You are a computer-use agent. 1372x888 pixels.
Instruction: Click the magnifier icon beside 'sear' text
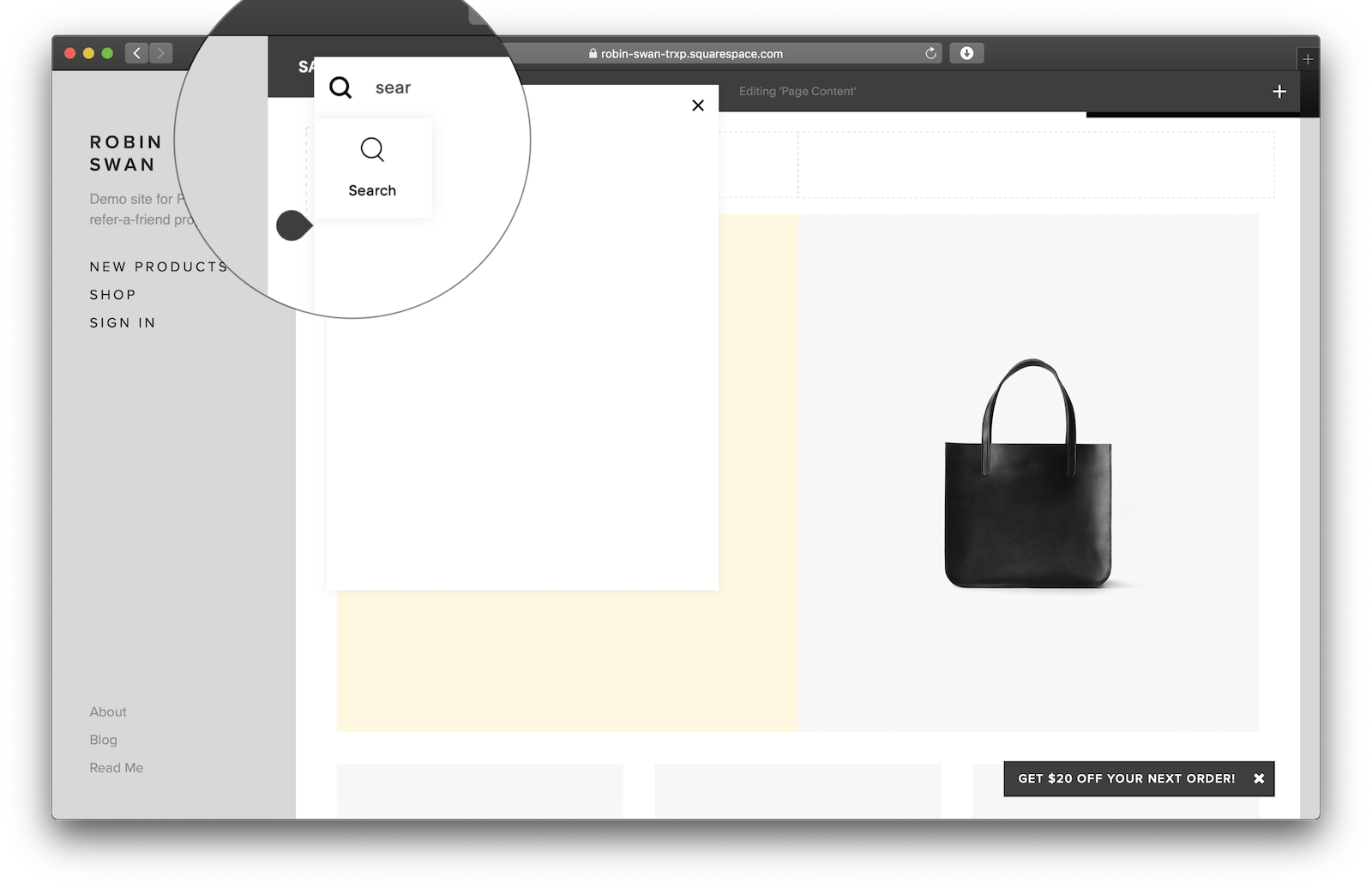(340, 87)
